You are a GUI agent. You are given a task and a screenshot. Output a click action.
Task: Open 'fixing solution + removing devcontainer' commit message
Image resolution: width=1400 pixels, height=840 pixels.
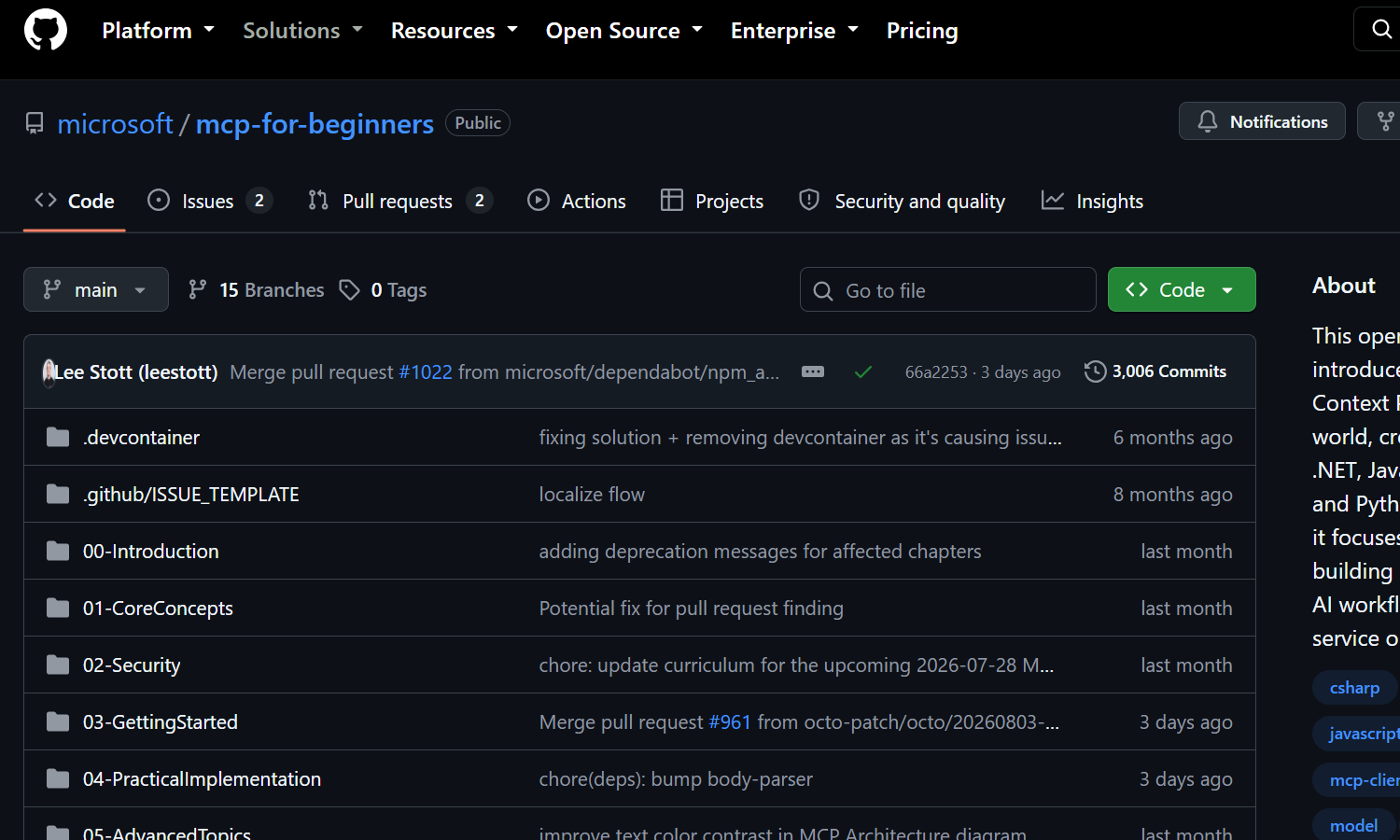(800, 437)
